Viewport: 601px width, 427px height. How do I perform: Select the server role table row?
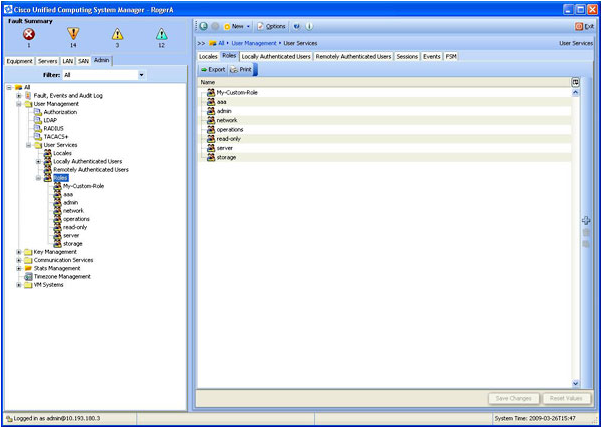(x=384, y=148)
